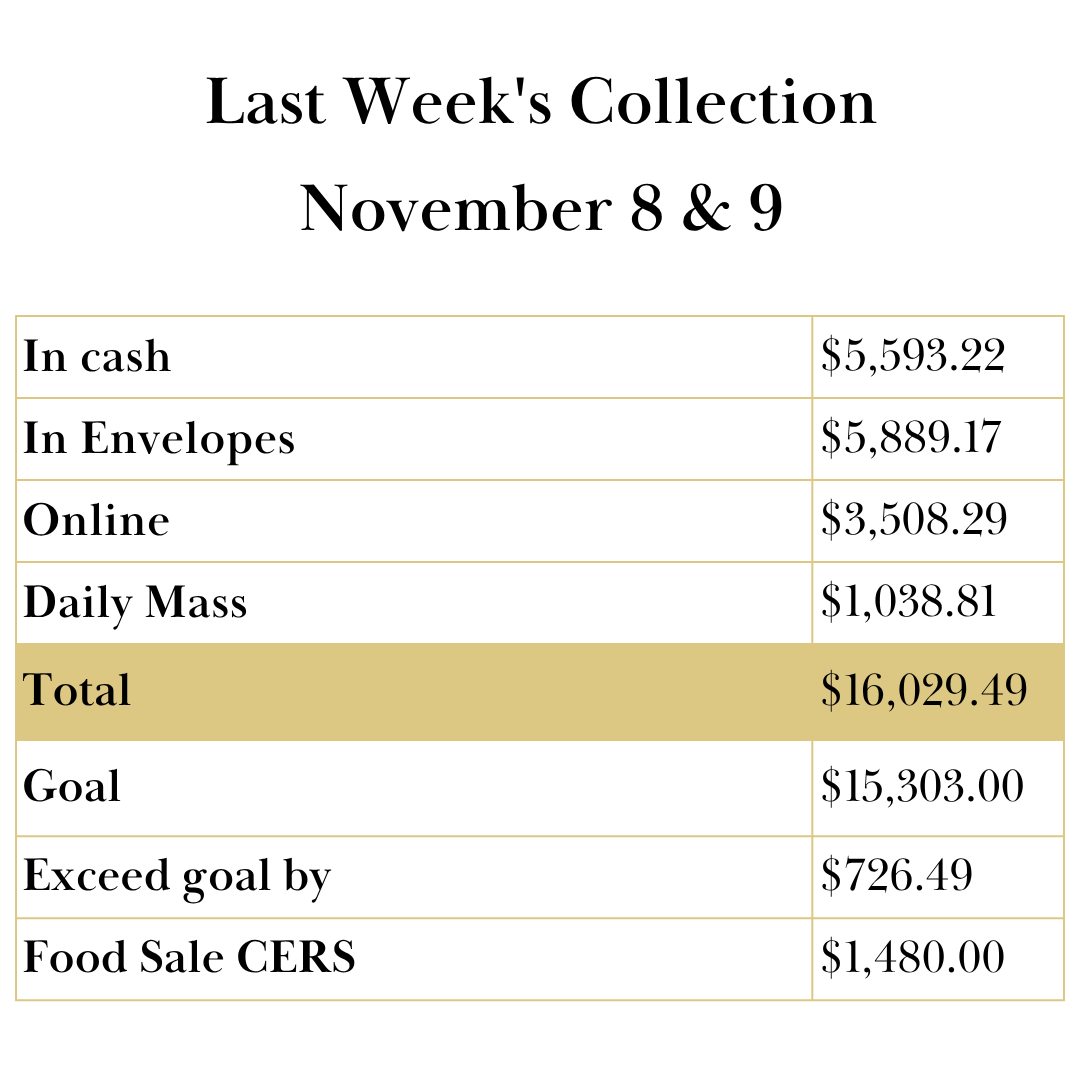Click the $16,029.49 total amount
Viewport: 1080px width, 1080px height.
coord(924,691)
